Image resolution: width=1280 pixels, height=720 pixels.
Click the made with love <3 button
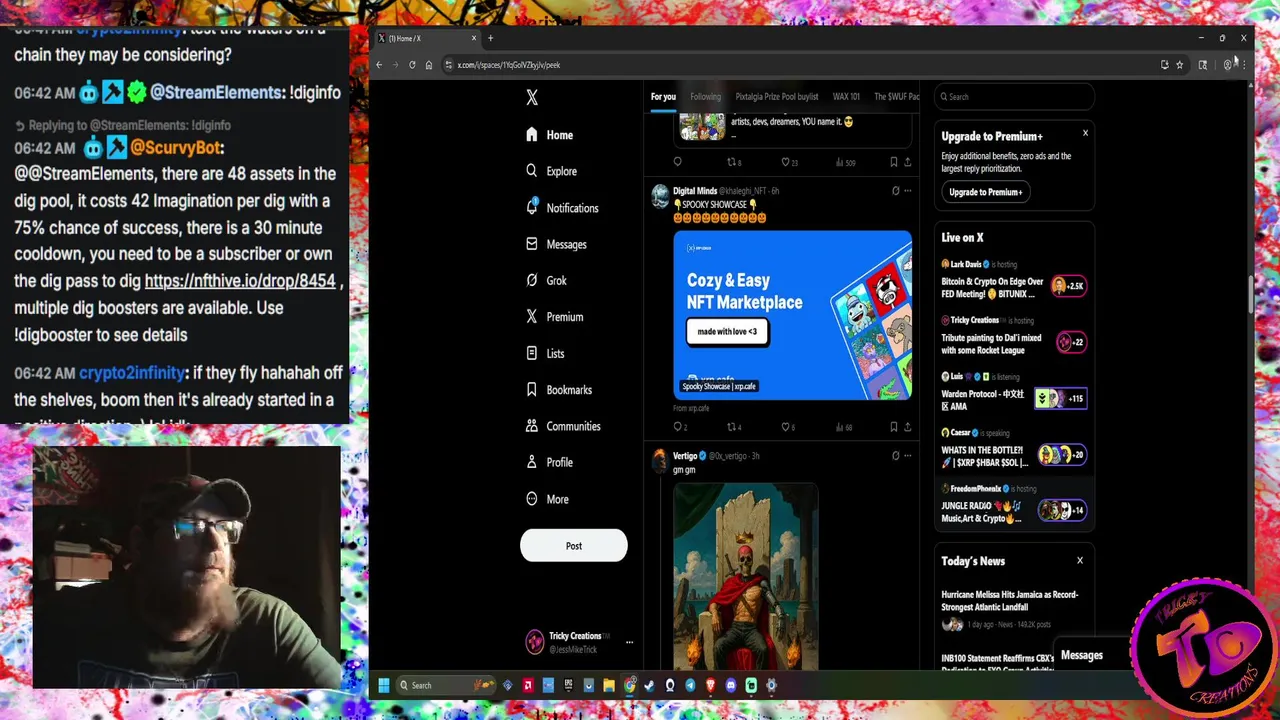pos(727,331)
